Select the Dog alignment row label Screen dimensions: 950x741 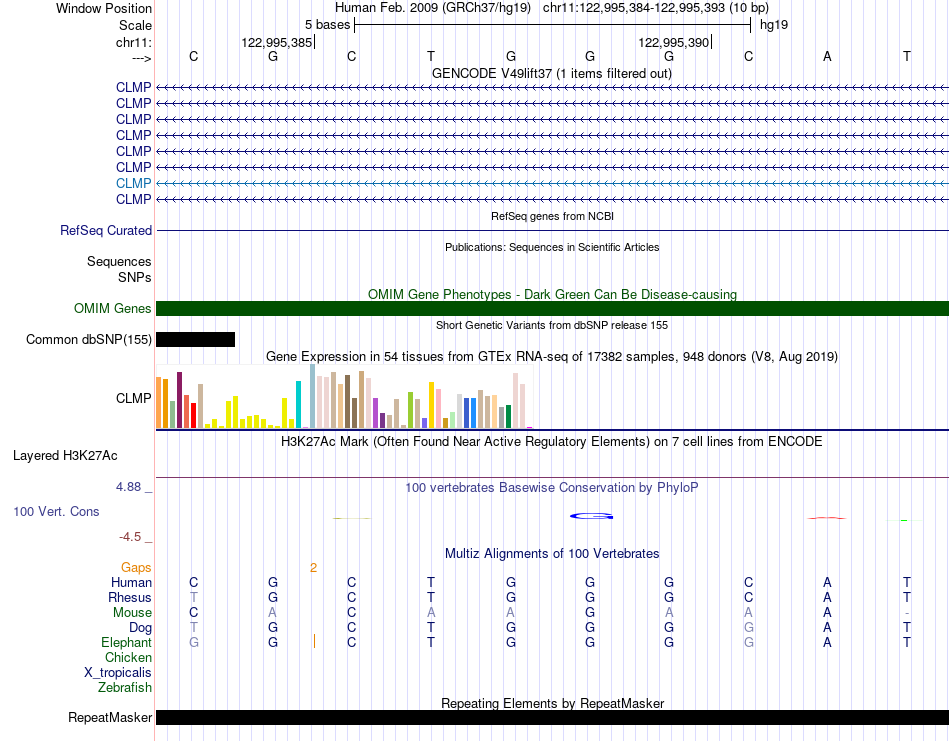pyautogui.click(x=140, y=628)
